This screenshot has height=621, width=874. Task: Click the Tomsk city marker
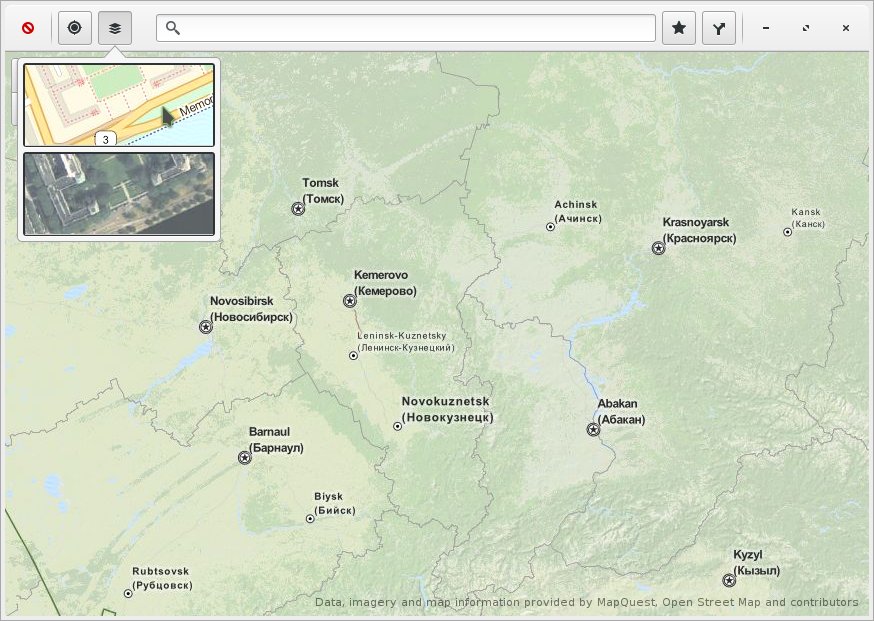tap(298, 209)
